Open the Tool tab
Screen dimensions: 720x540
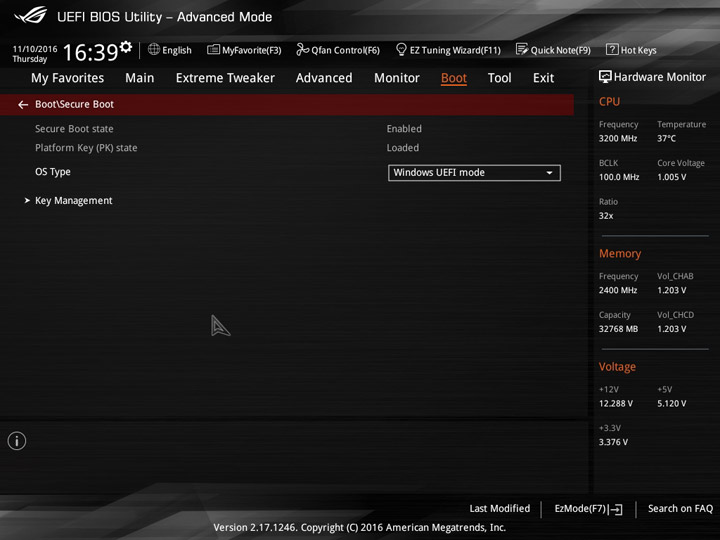click(x=499, y=78)
